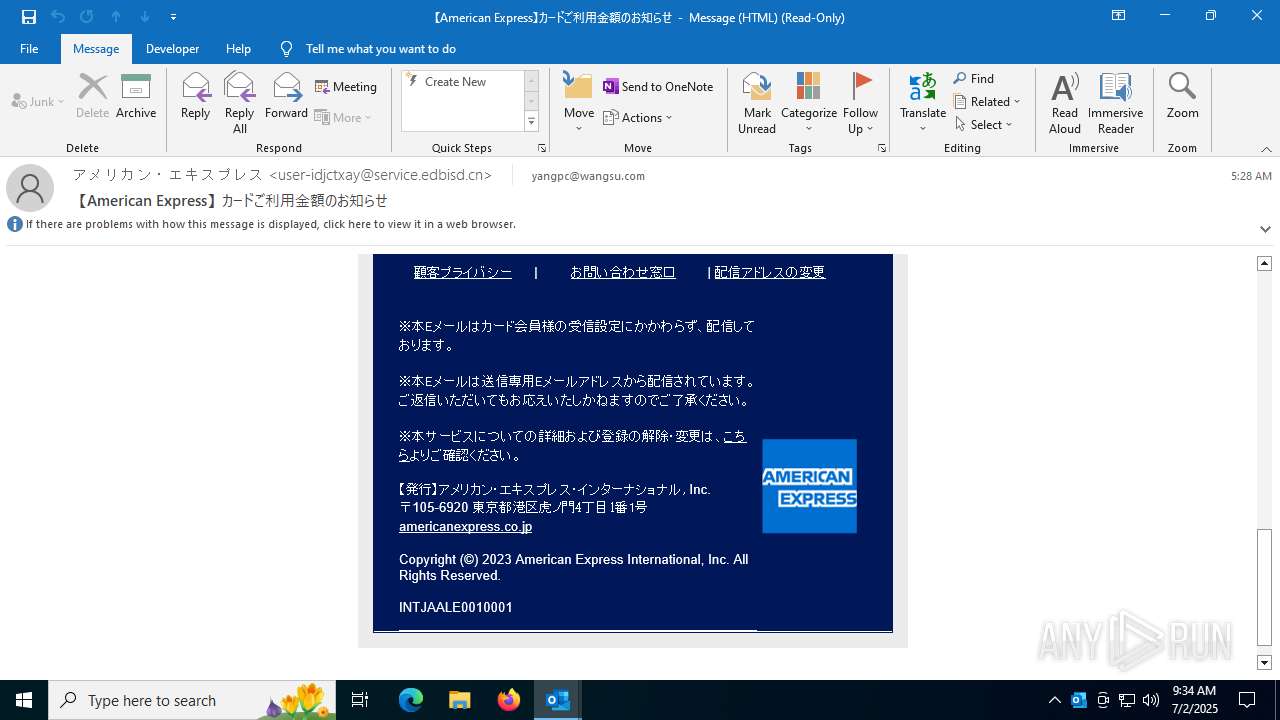Click the message scrollbar up arrow
Screen dimensions: 1280x720
pos(1264,263)
